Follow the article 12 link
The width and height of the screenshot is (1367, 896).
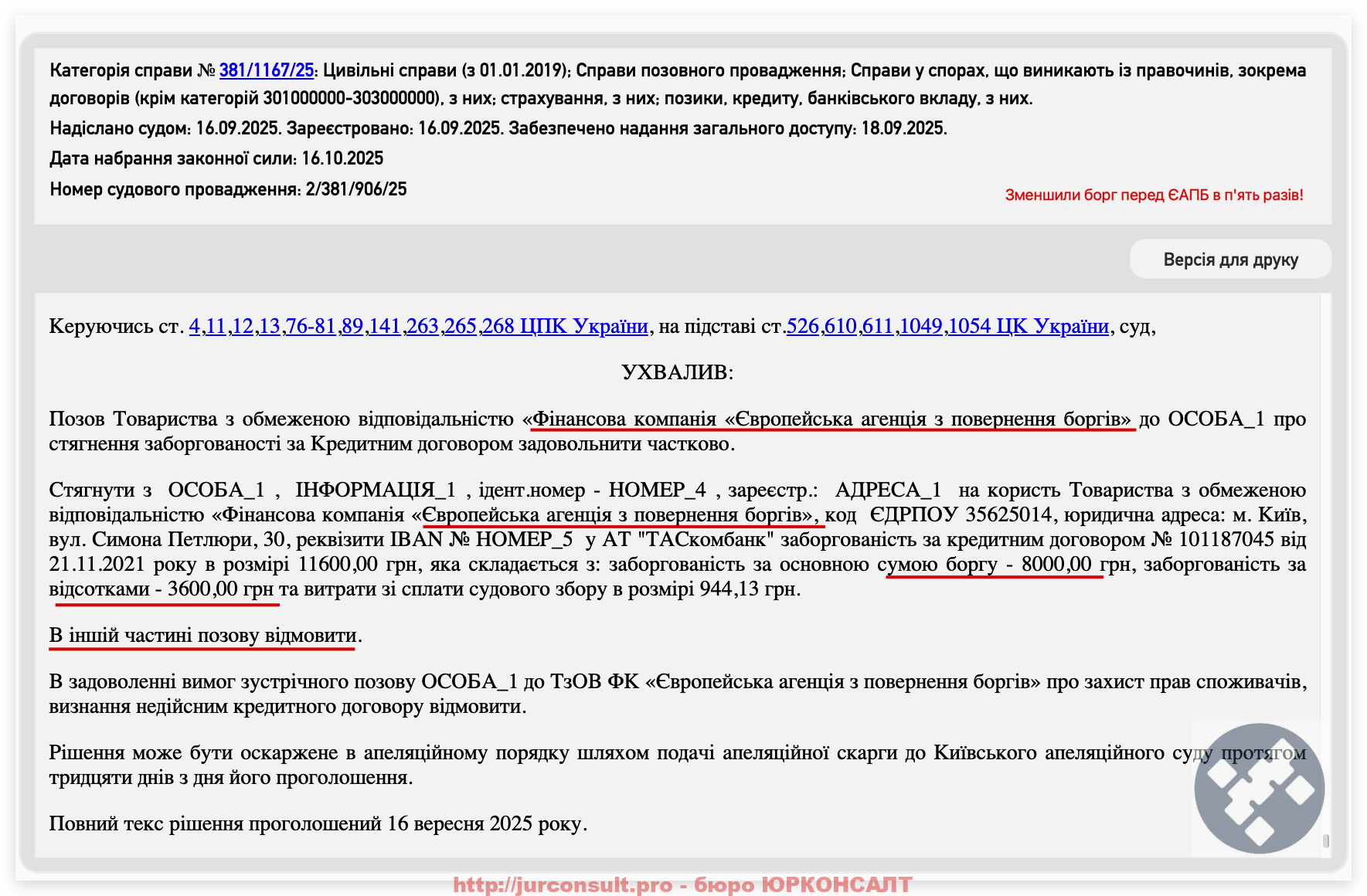[243, 327]
